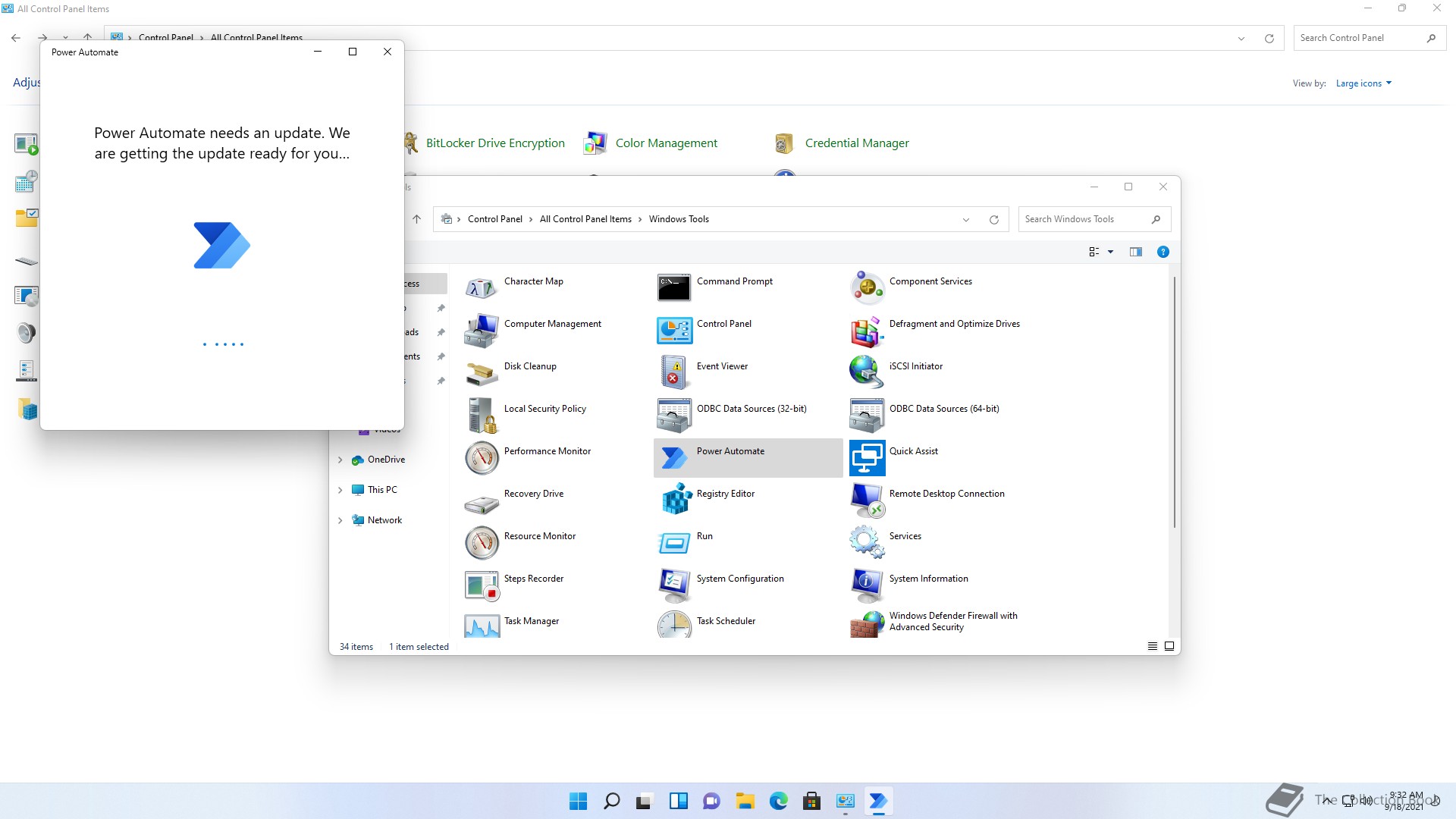1456x819 pixels.
Task: Open the Credential Manager link
Action: click(856, 143)
